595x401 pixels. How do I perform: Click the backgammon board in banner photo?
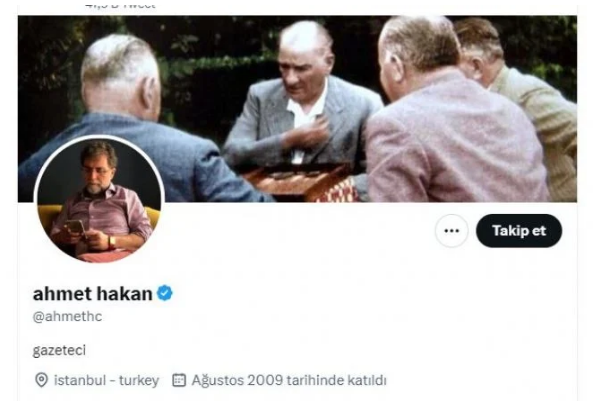(x=300, y=182)
